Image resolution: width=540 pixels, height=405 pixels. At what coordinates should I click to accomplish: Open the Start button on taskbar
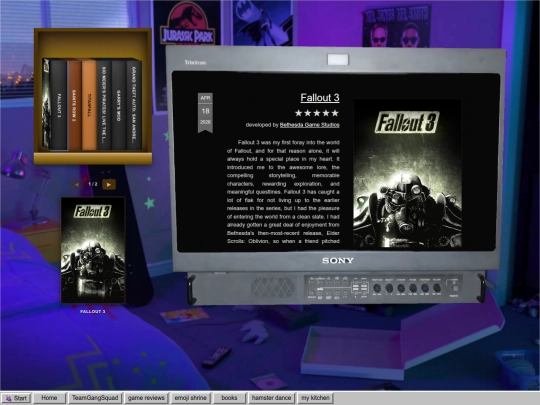16,398
